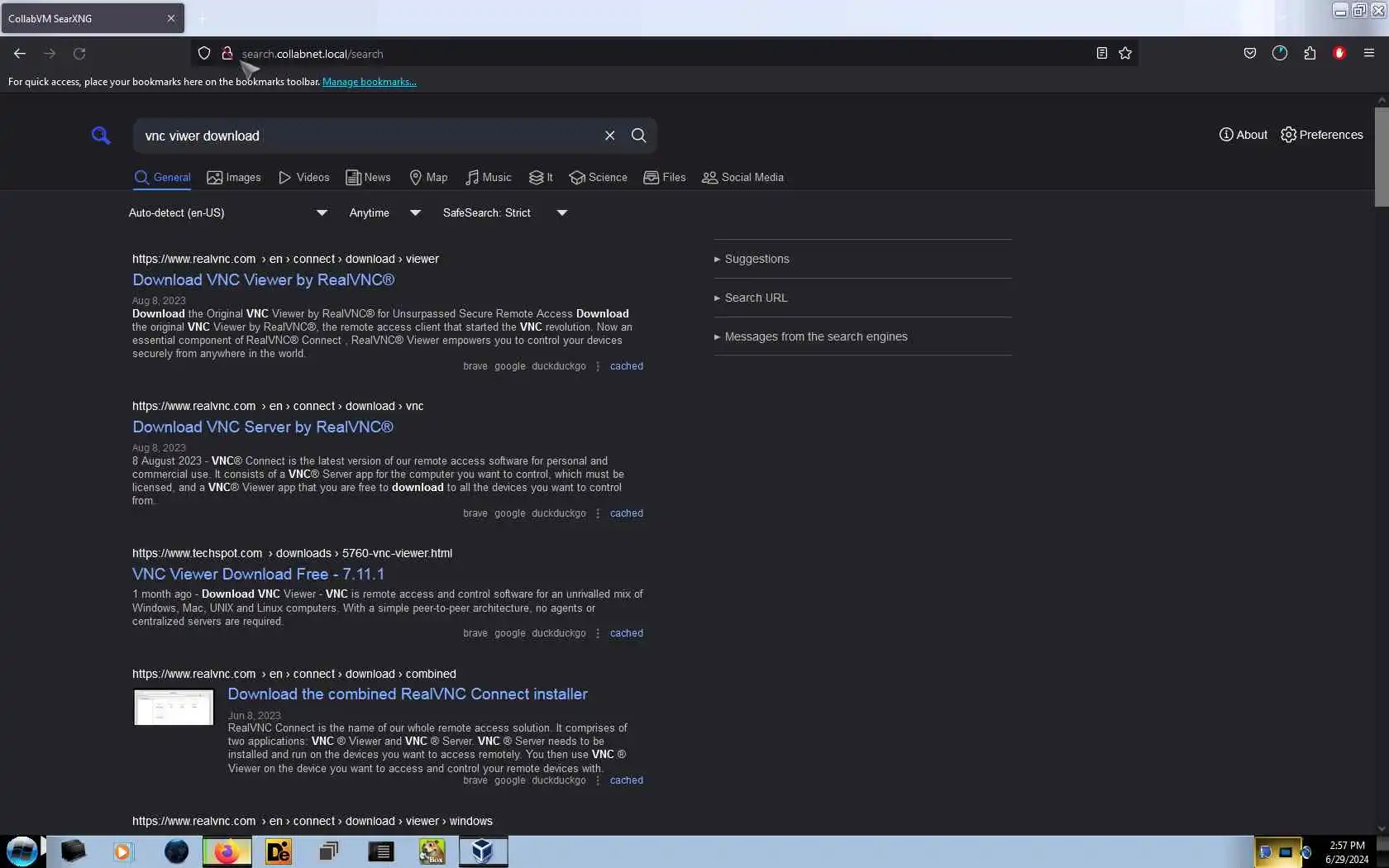The width and height of the screenshot is (1389, 868).
Task: Open the Social Media search category
Action: click(742, 178)
